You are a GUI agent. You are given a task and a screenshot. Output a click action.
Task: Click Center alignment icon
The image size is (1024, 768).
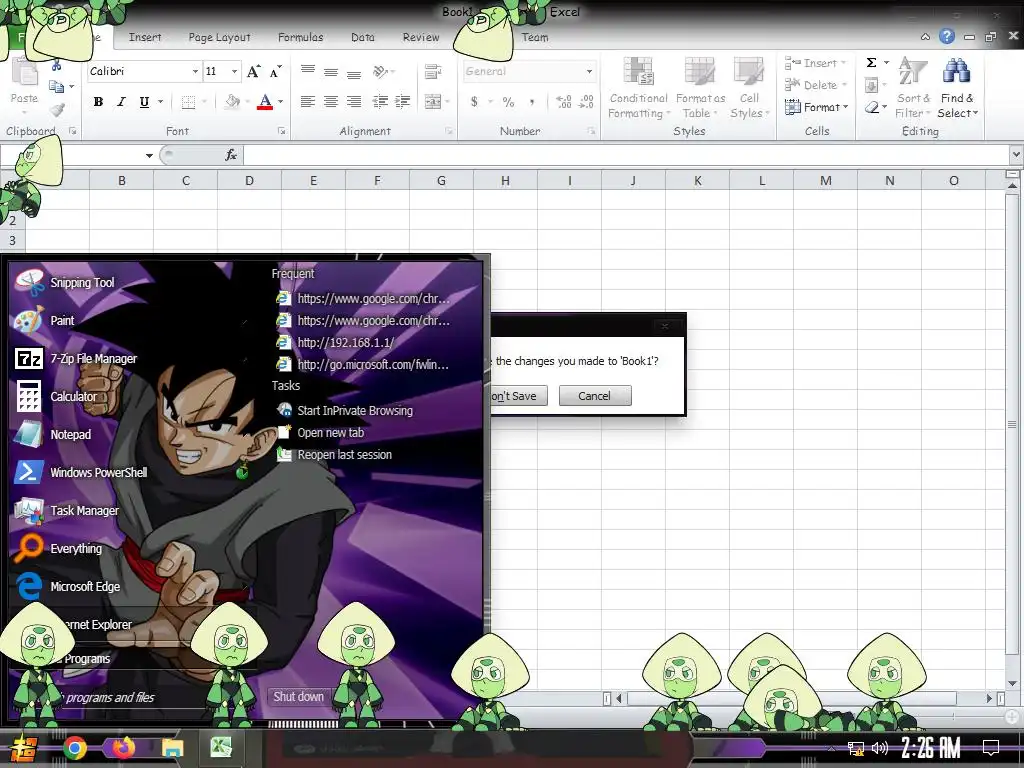click(330, 102)
